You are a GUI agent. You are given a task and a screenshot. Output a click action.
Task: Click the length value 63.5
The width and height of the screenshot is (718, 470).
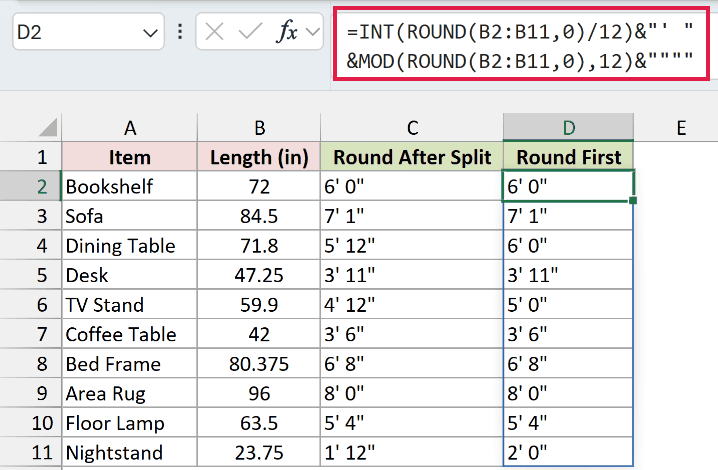click(259, 422)
